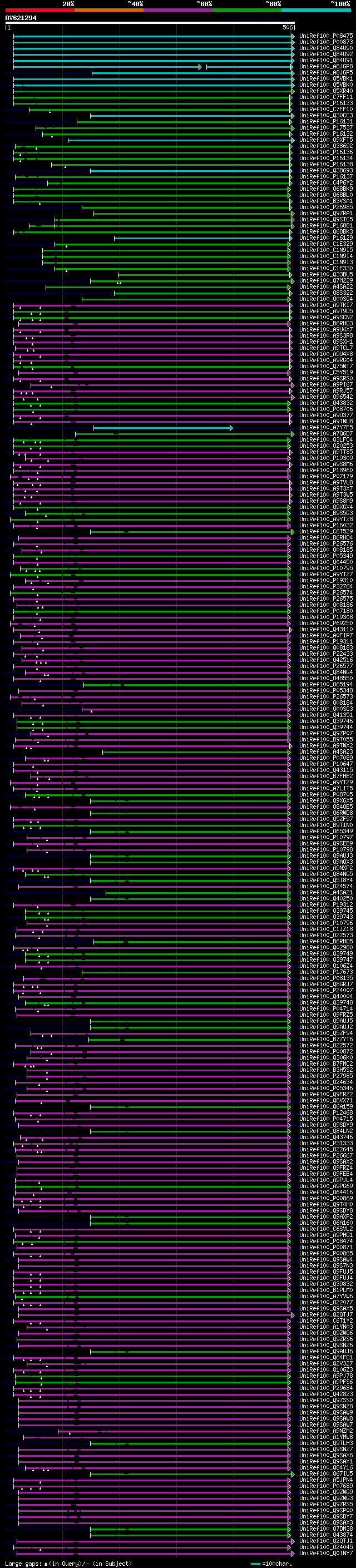Screen dimensions: 356x1568
Task: Click the UniRef100_C1E330 label
Action: pyautogui.click(x=326, y=269)
